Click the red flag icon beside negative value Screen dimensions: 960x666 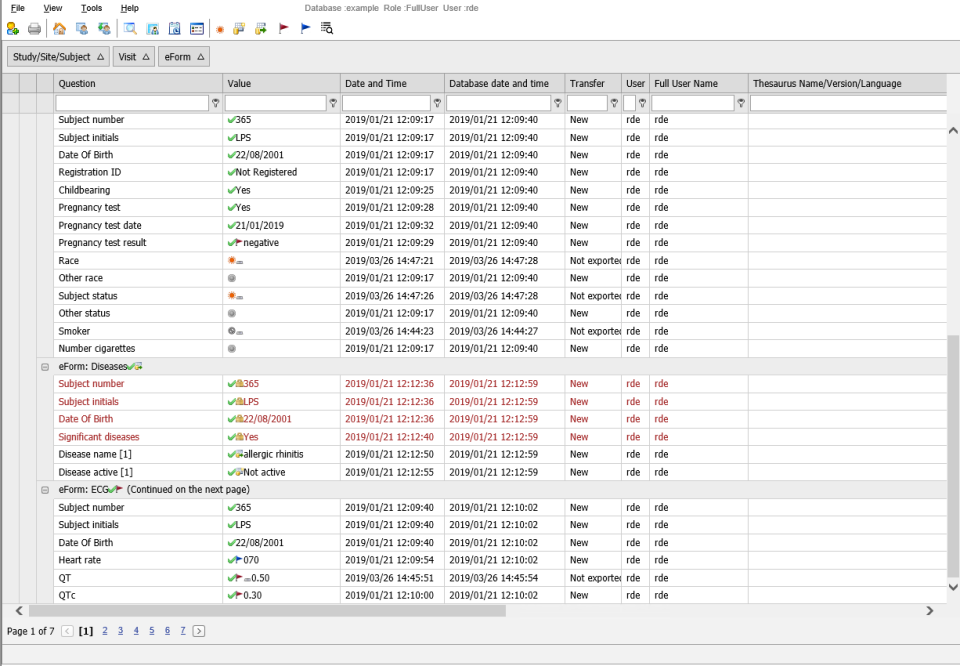pos(239,242)
